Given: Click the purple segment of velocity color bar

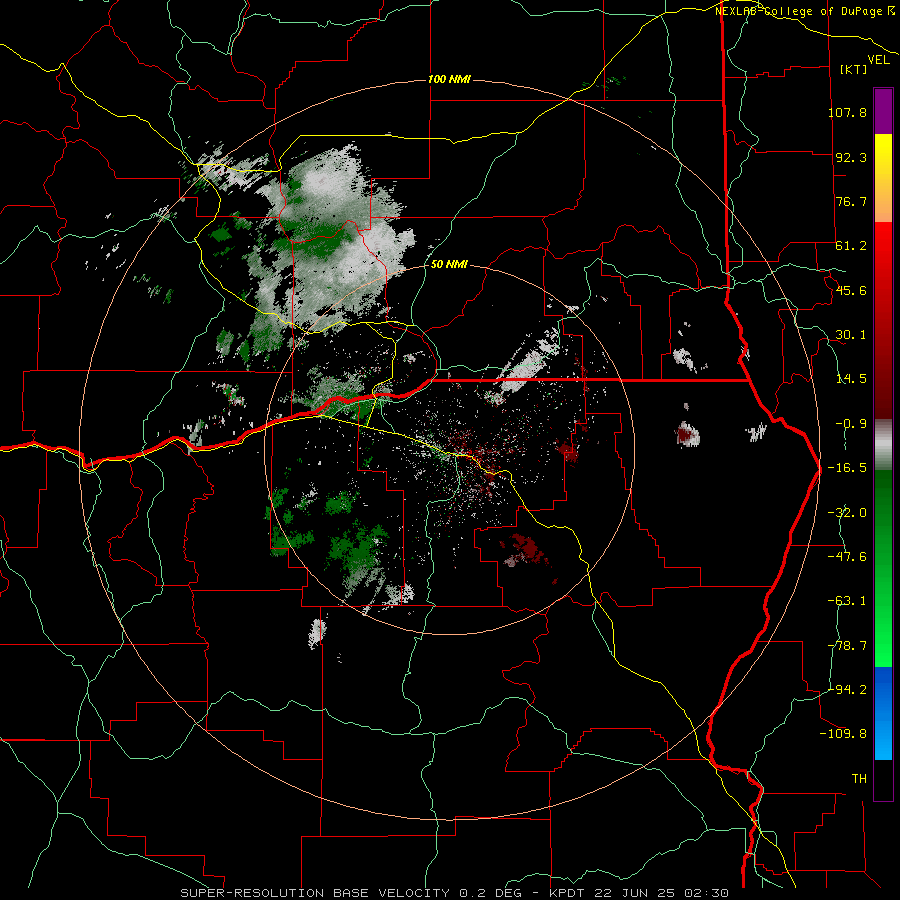Looking at the screenshot, I should 883,112.
